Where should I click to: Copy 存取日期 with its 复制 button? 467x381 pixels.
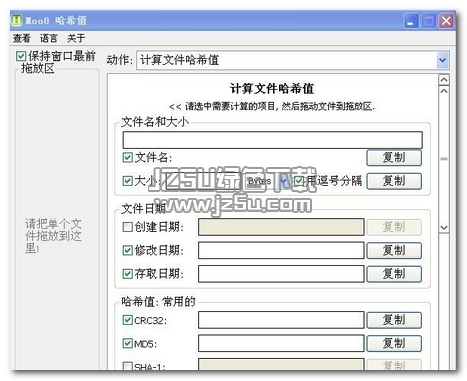[394, 274]
